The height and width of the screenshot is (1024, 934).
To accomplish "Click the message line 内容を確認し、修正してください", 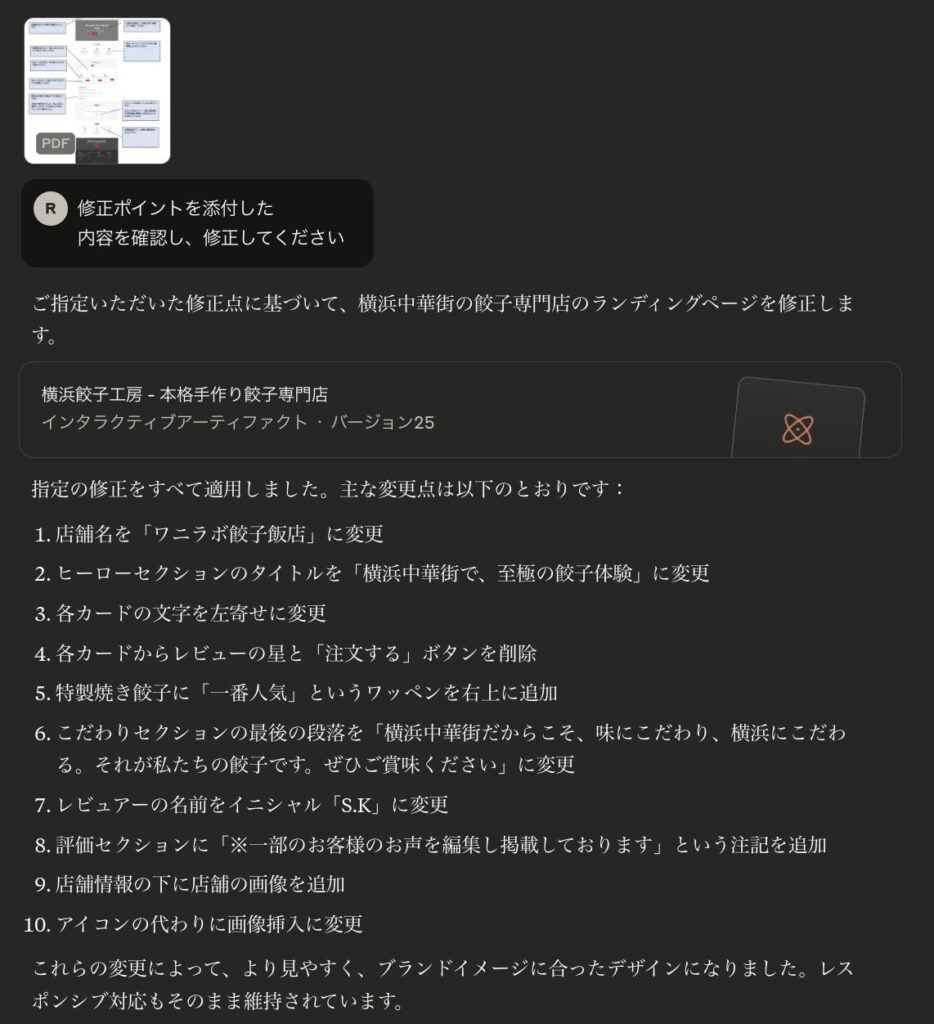I will [211, 238].
